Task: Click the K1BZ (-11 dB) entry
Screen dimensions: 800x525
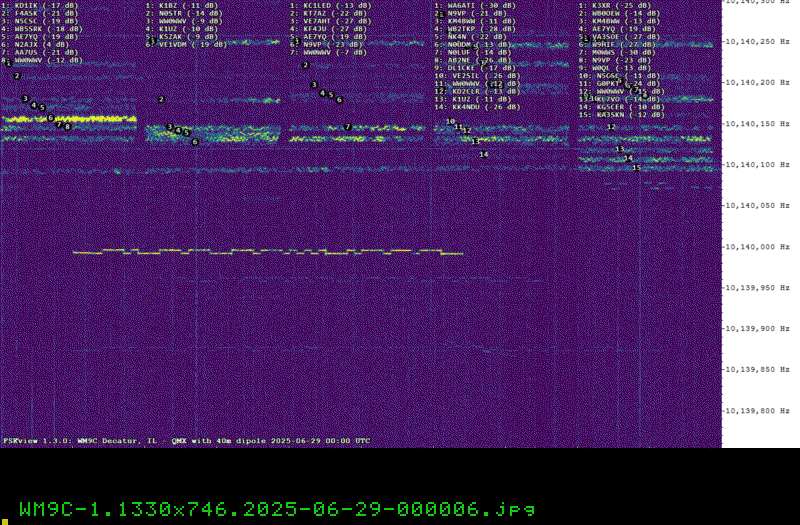Action: (182, 6)
